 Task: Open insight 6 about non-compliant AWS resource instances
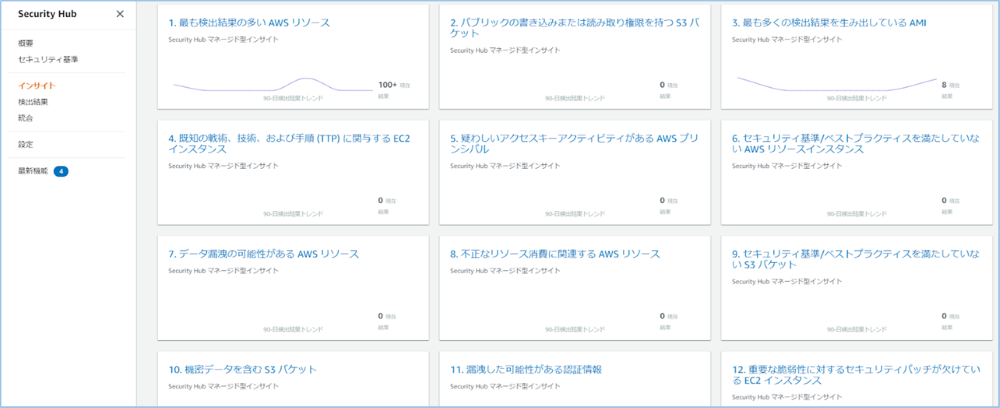855,143
